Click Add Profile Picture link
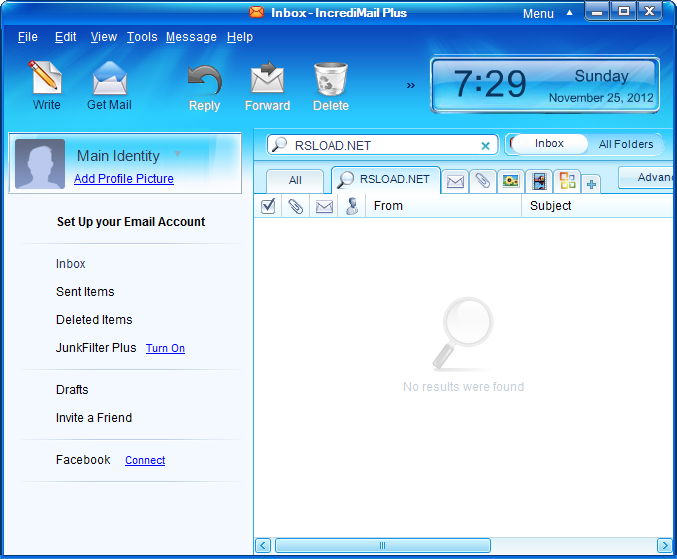 click(123, 179)
